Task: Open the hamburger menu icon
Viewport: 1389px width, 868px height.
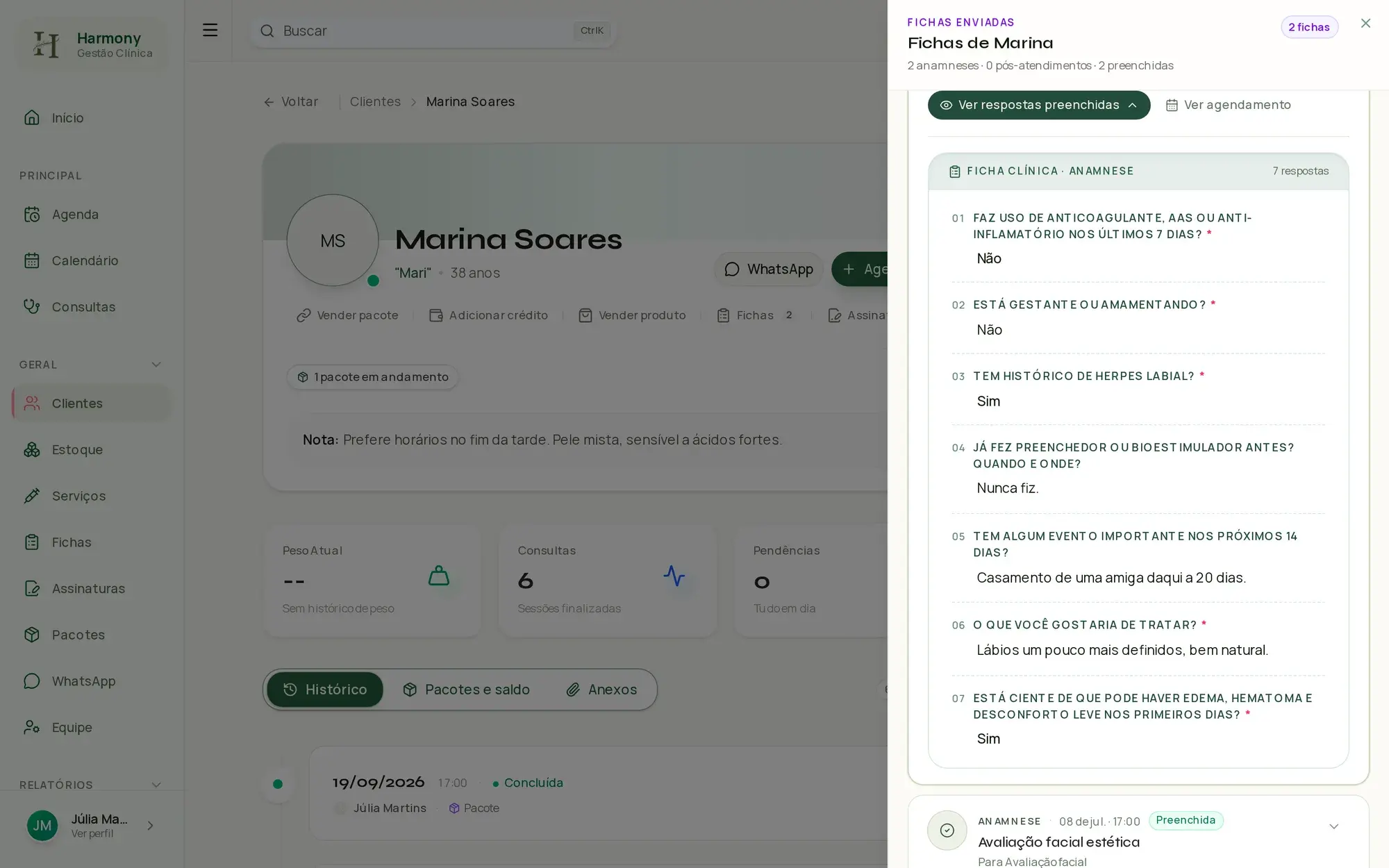Action: (210, 30)
